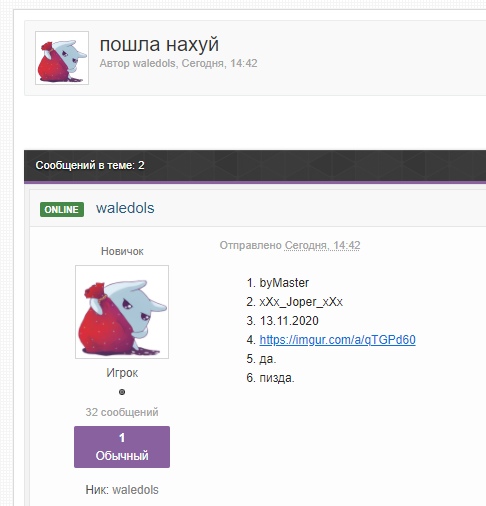Open the small avatar in topic header
This screenshot has height=506, width=486.
coord(62,58)
